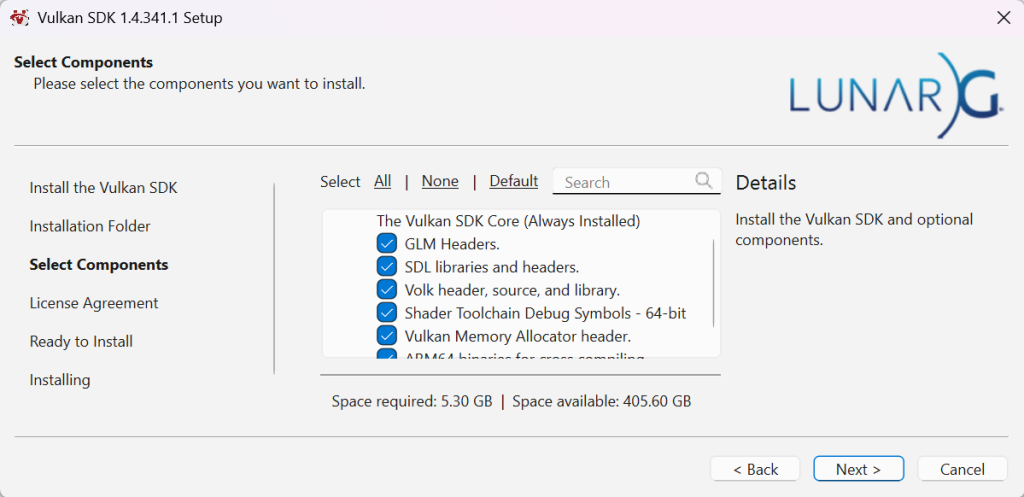
Task: Click Select All components link
Action: [383, 181]
